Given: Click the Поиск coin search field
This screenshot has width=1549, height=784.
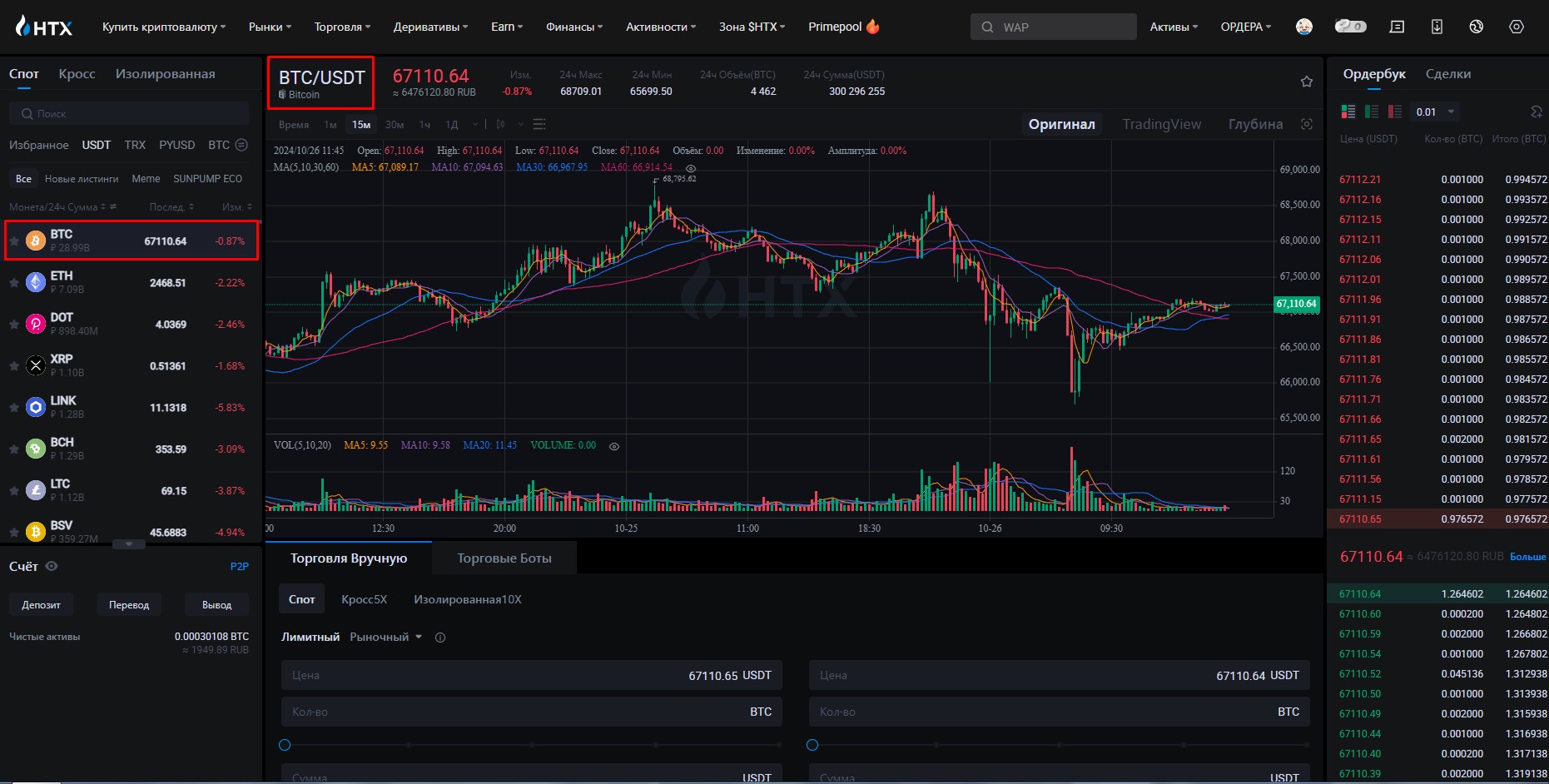Looking at the screenshot, I should pos(129,113).
